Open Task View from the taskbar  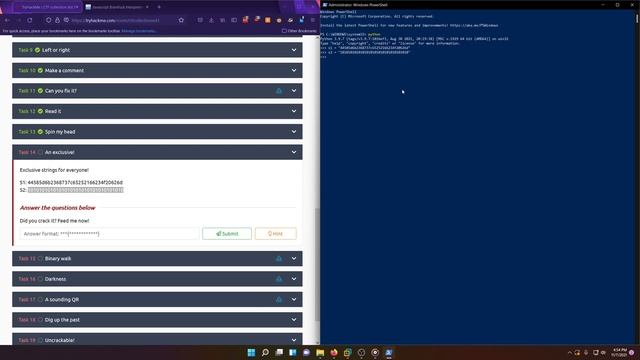tap(279, 352)
